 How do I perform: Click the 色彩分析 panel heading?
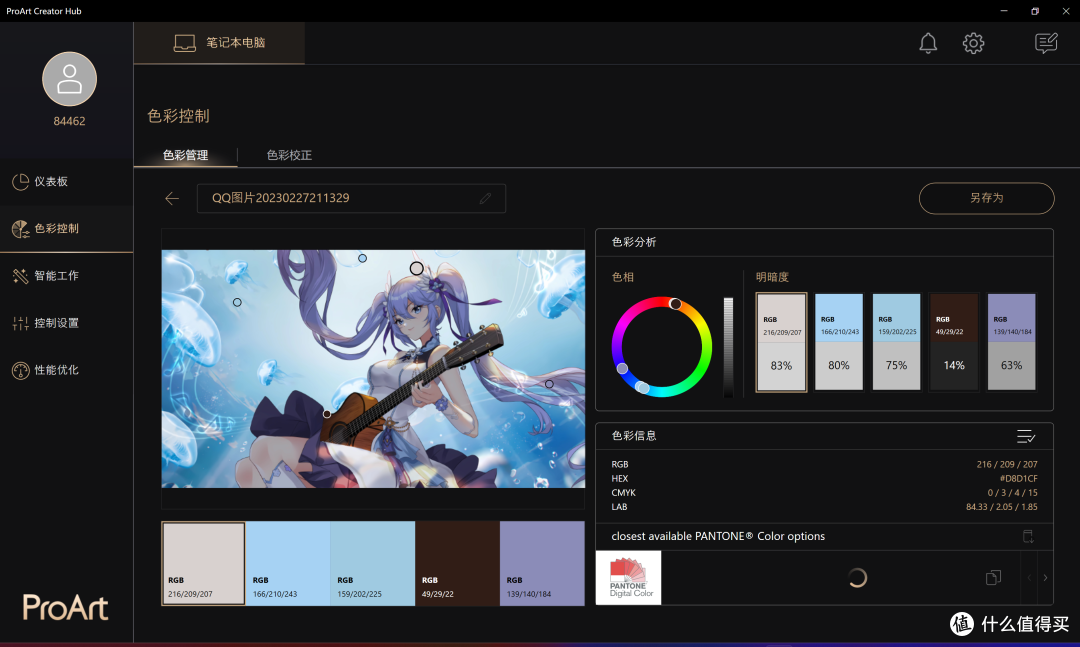(x=634, y=242)
